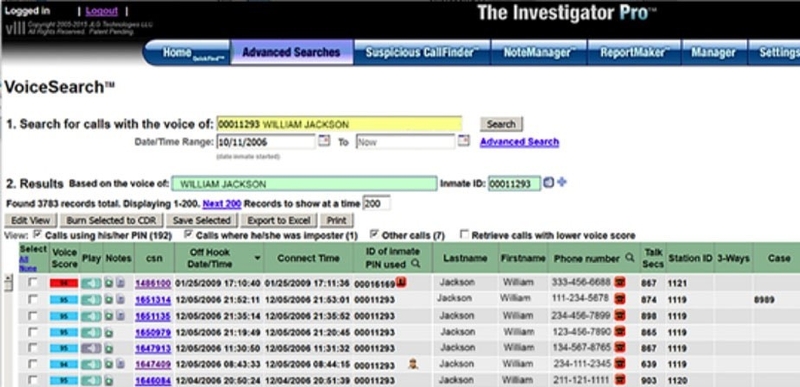800x387 pixels.
Task: Add a note for csn 1647913
Action: (109, 349)
